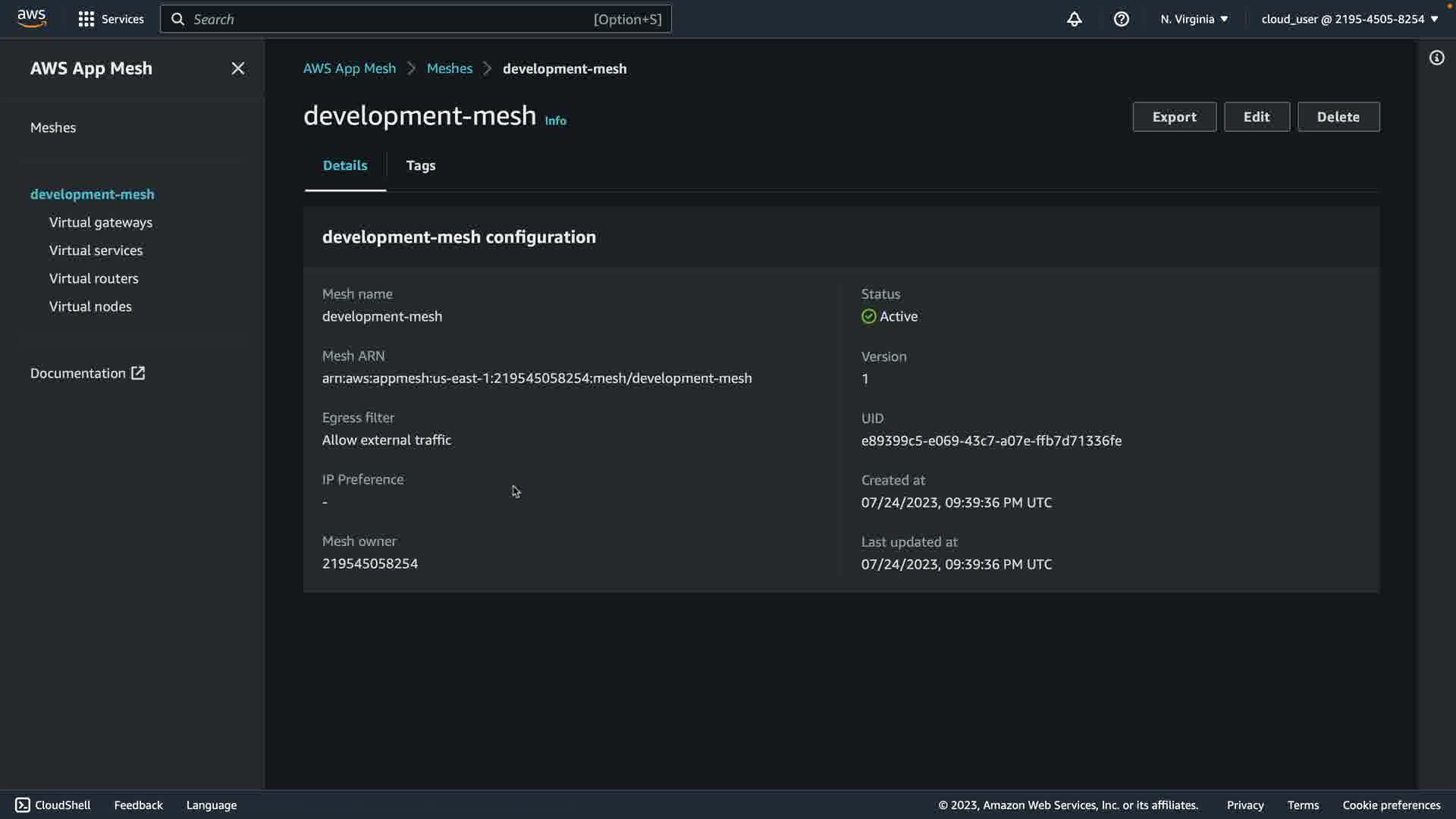This screenshot has width=1456, height=819.
Task: Close the AWS App Mesh sidebar
Action: [x=237, y=68]
